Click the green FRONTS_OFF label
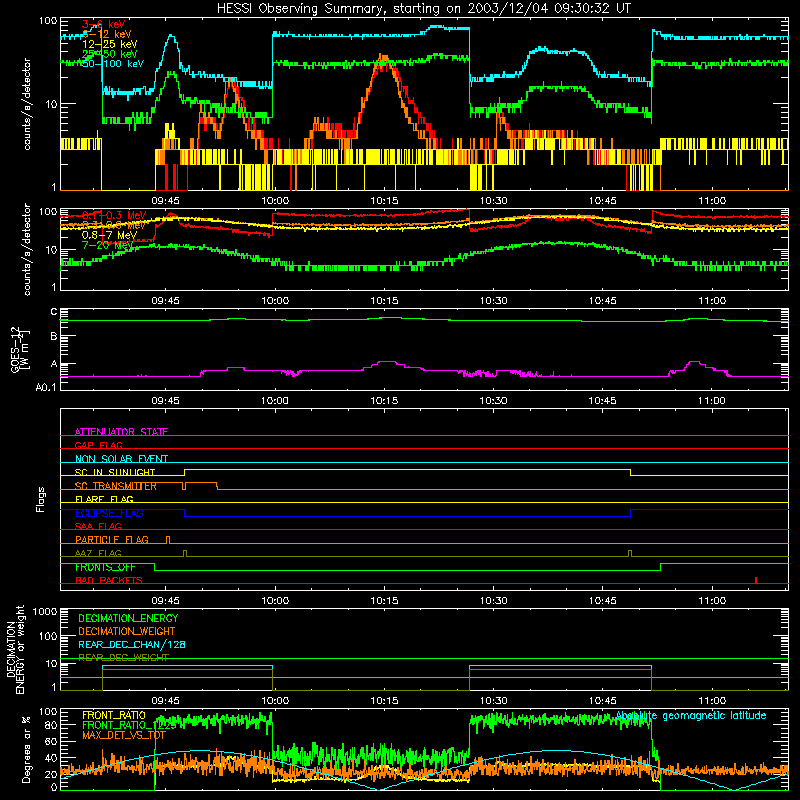 click(x=105, y=567)
